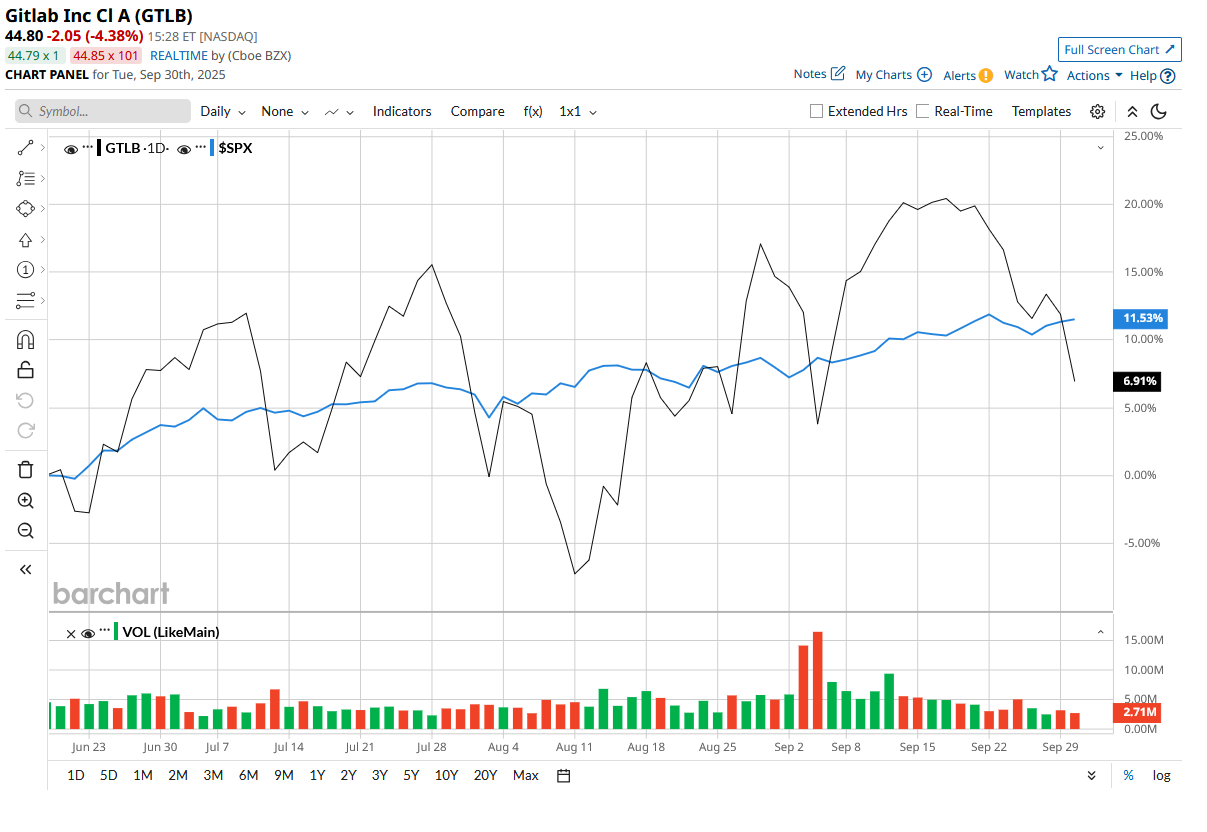Select the 1Y time range
Screen dimensions: 1207x832
pyautogui.click(x=317, y=775)
